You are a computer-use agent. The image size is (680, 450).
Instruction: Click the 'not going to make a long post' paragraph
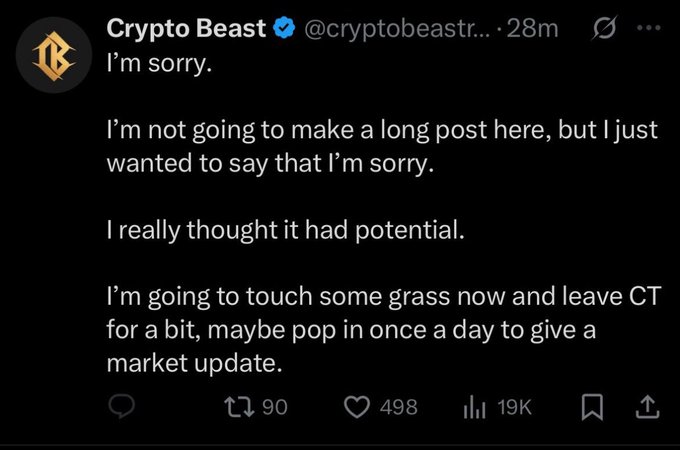(382, 147)
